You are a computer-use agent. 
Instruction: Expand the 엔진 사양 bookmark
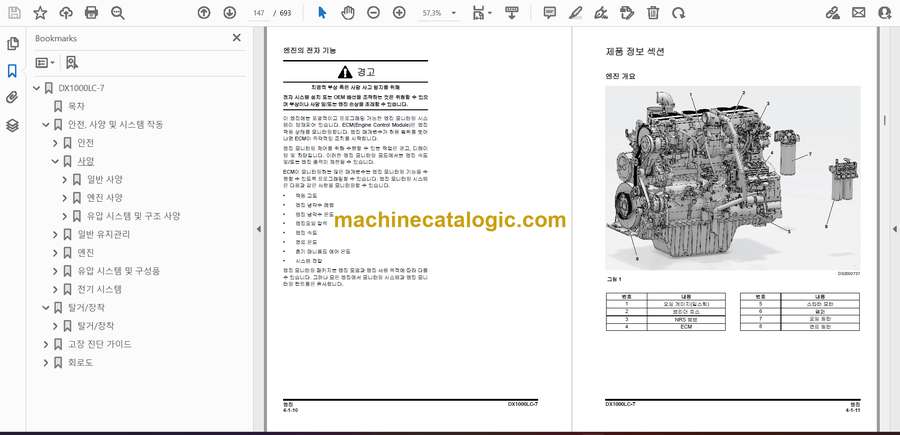pyautogui.click(x=64, y=198)
